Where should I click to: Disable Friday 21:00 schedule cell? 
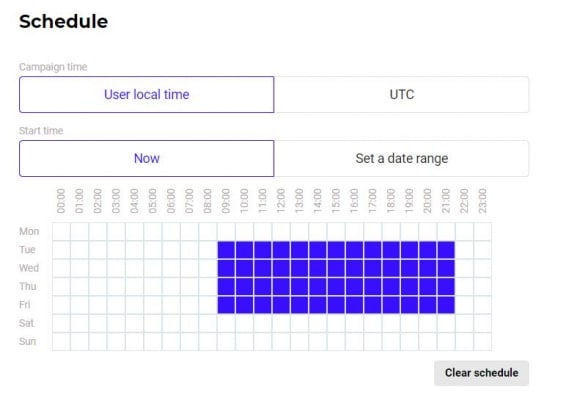click(446, 305)
